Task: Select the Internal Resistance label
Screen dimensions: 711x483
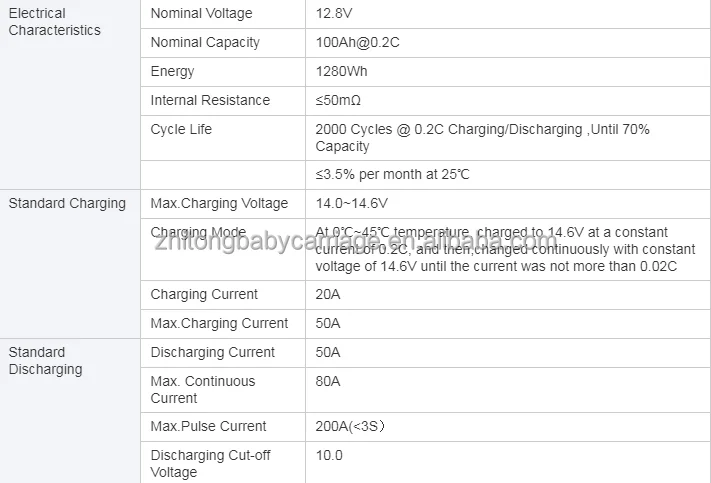Action: 210,101
